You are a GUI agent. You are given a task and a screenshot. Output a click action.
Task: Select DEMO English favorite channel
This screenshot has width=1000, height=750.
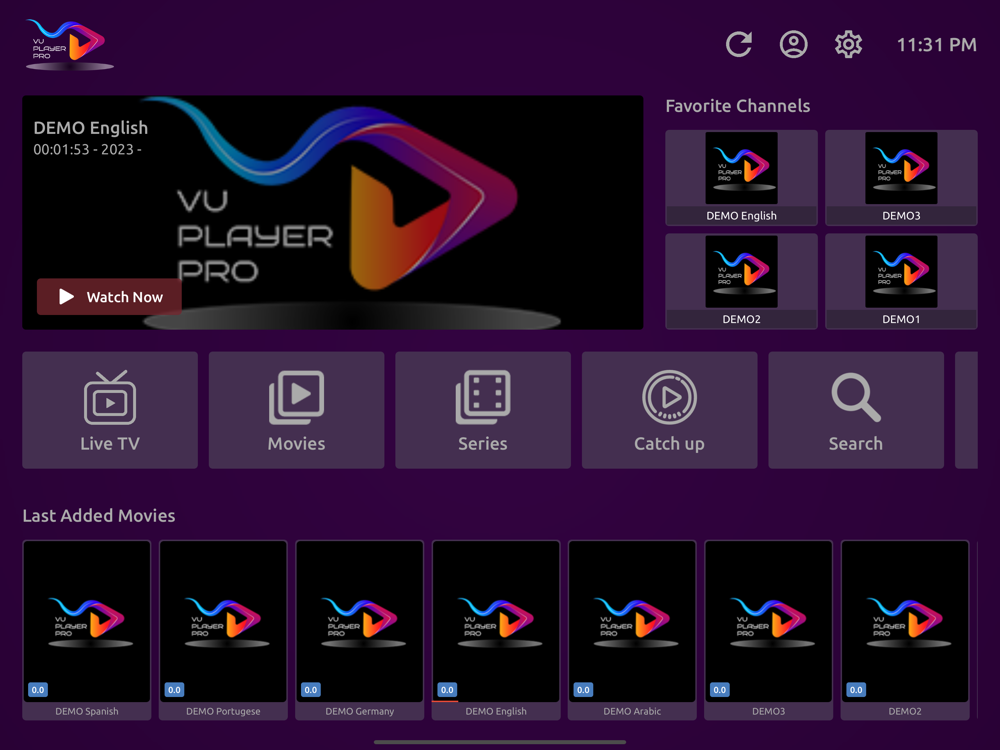pyautogui.click(x=741, y=178)
